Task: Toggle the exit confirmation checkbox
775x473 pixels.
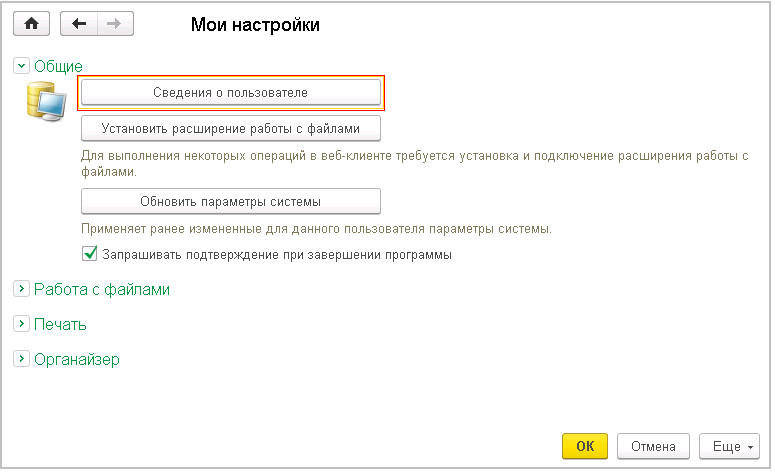Action: pos(88,254)
